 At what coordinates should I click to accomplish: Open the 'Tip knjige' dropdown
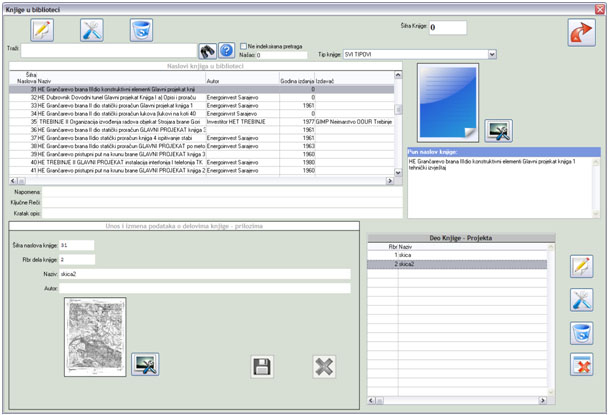(492, 54)
